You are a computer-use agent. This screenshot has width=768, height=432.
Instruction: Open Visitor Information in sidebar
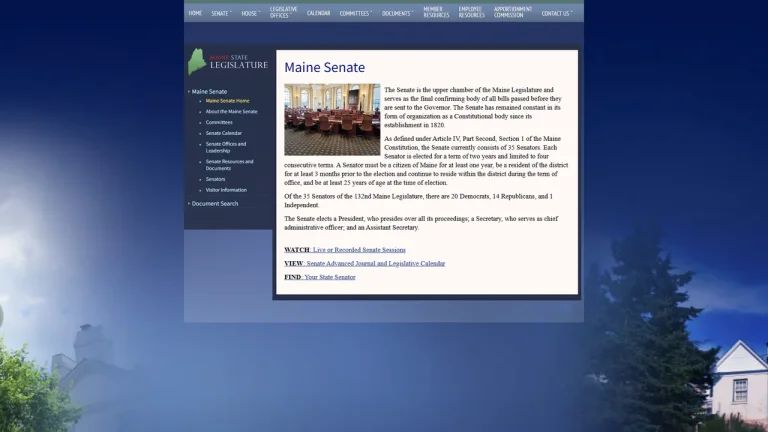[x=226, y=190]
